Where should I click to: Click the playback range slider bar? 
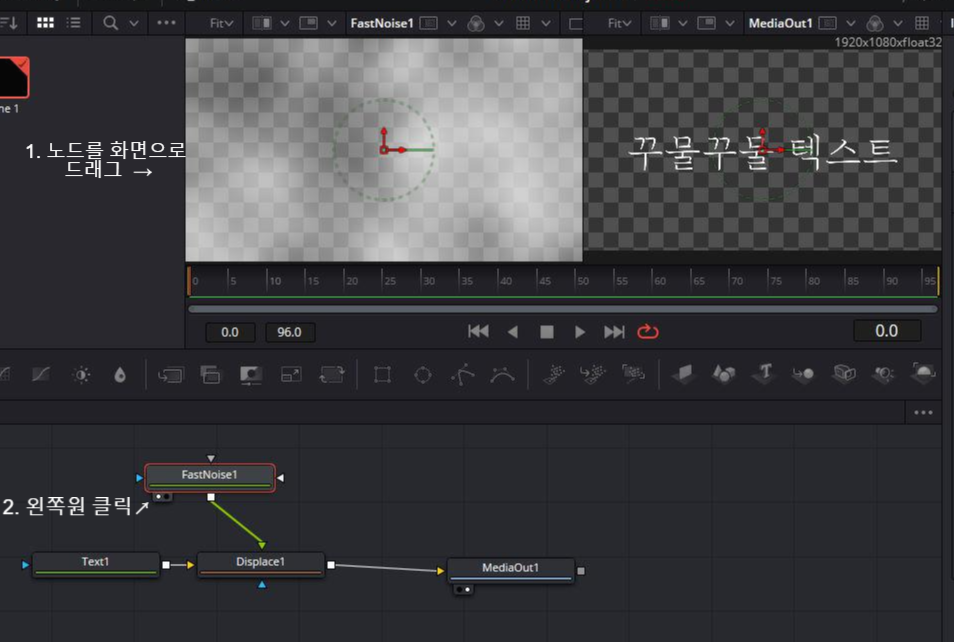click(x=563, y=309)
